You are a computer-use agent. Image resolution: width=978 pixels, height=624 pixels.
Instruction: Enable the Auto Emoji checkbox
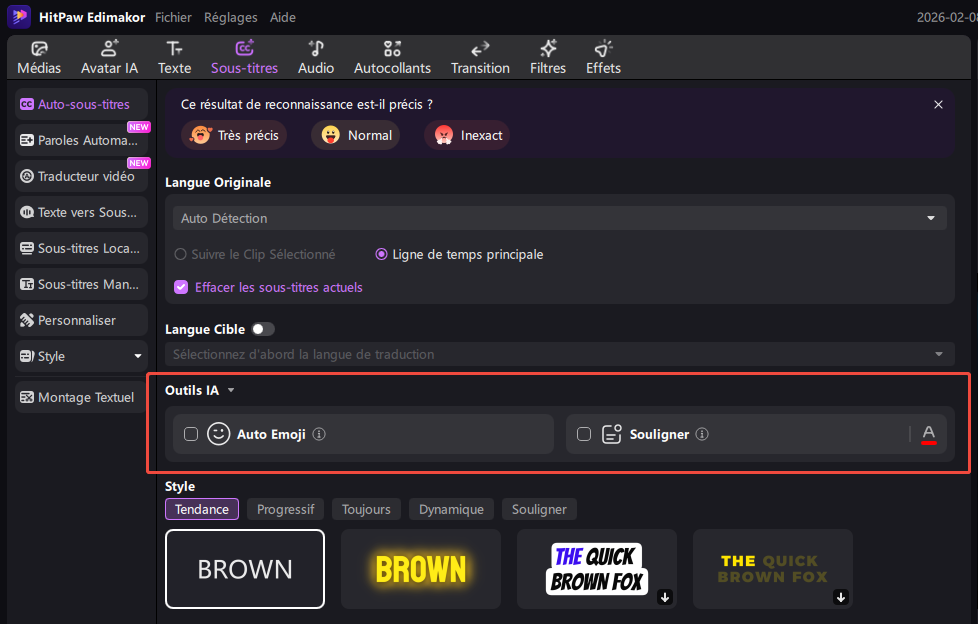(191, 435)
